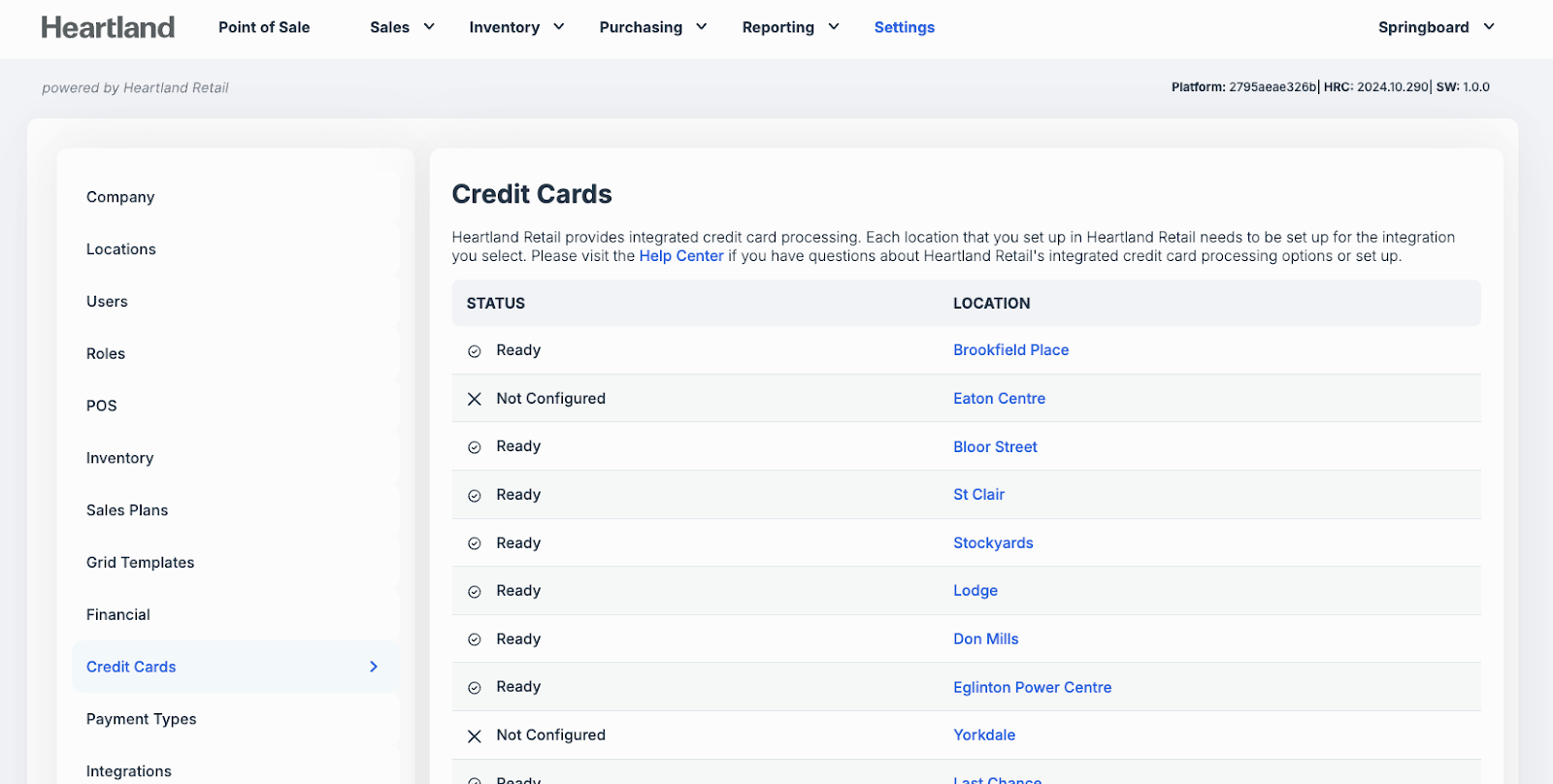Click the Heartland logo

[x=108, y=27]
